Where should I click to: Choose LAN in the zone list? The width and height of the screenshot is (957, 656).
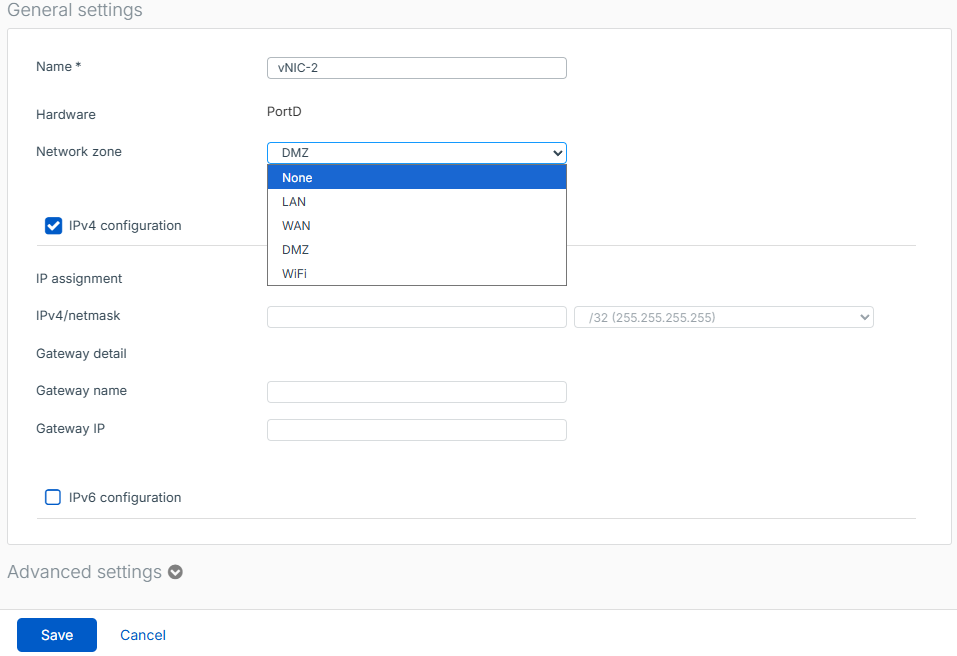[416, 202]
